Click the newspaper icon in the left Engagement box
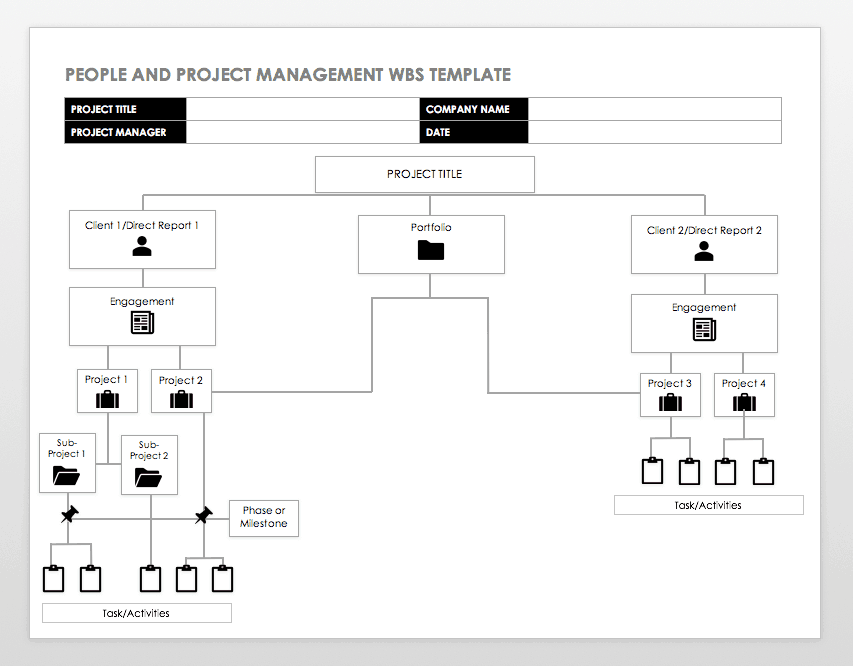 point(142,322)
